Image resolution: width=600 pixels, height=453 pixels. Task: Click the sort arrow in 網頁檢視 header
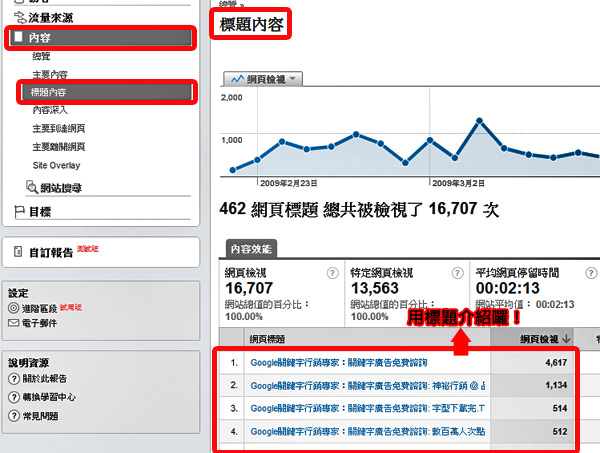tap(566, 339)
